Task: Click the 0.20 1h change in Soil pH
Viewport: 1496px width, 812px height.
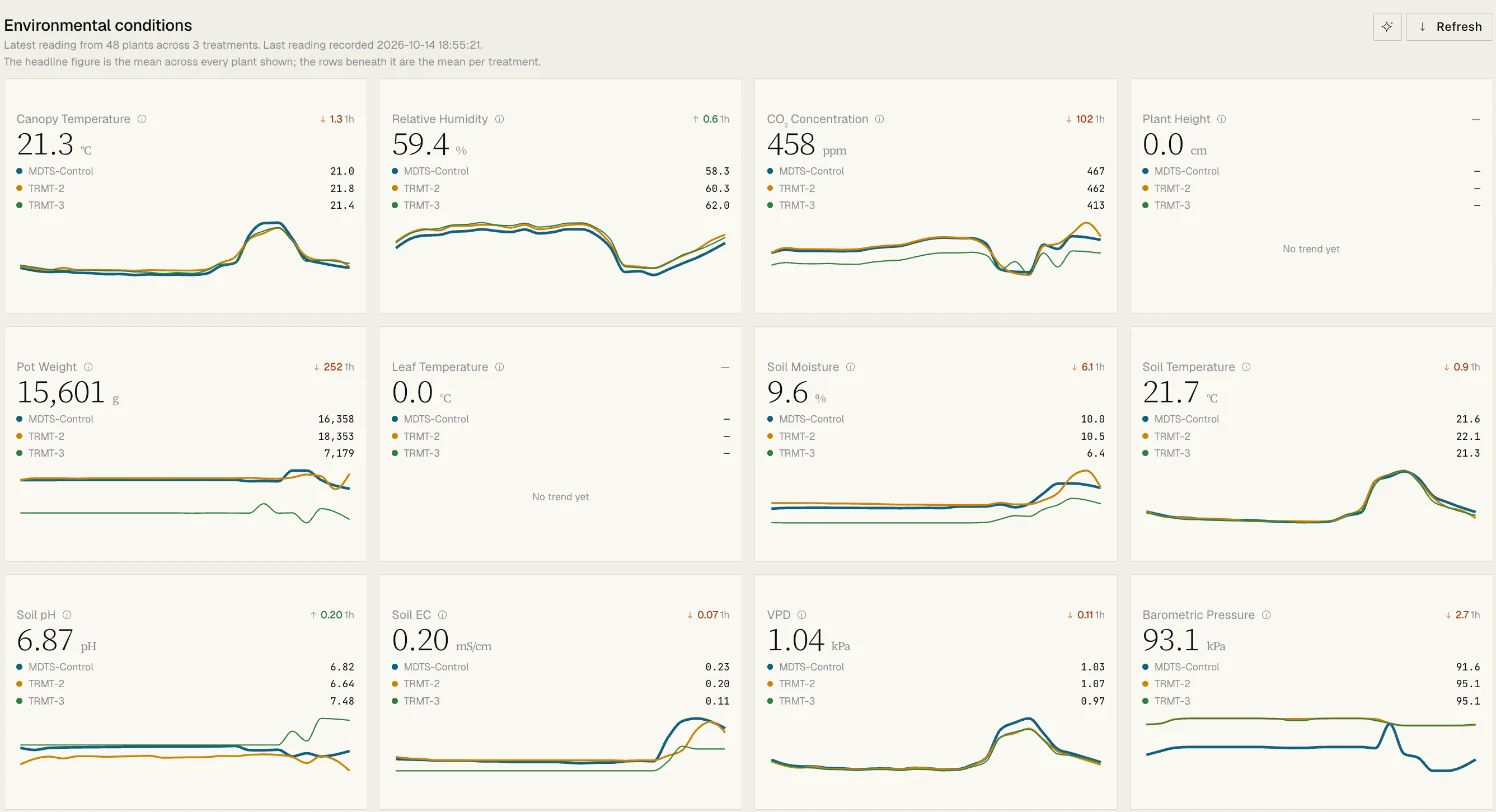Action: coord(332,615)
